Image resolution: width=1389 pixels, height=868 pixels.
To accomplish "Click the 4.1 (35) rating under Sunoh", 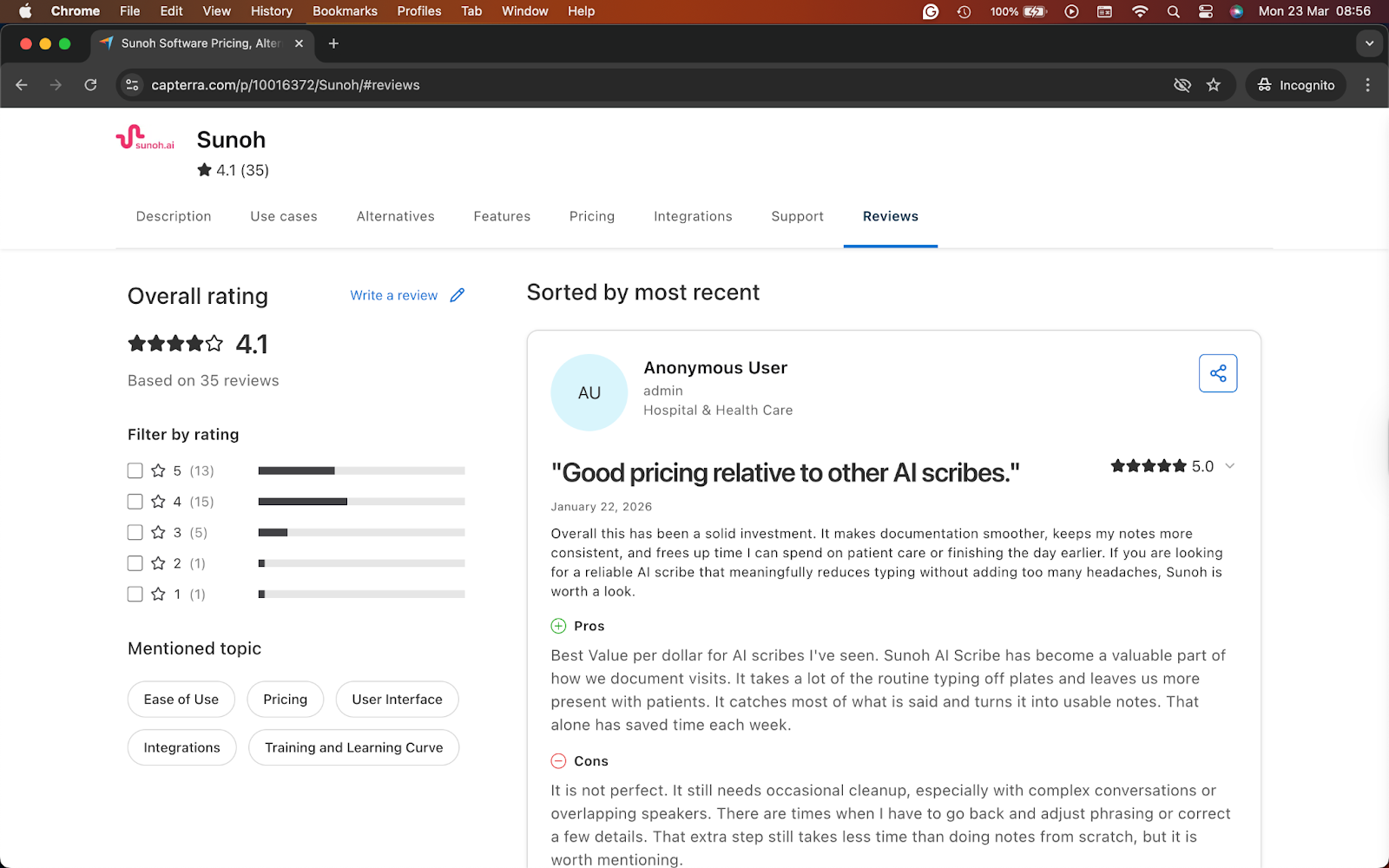I will tap(234, 170).
